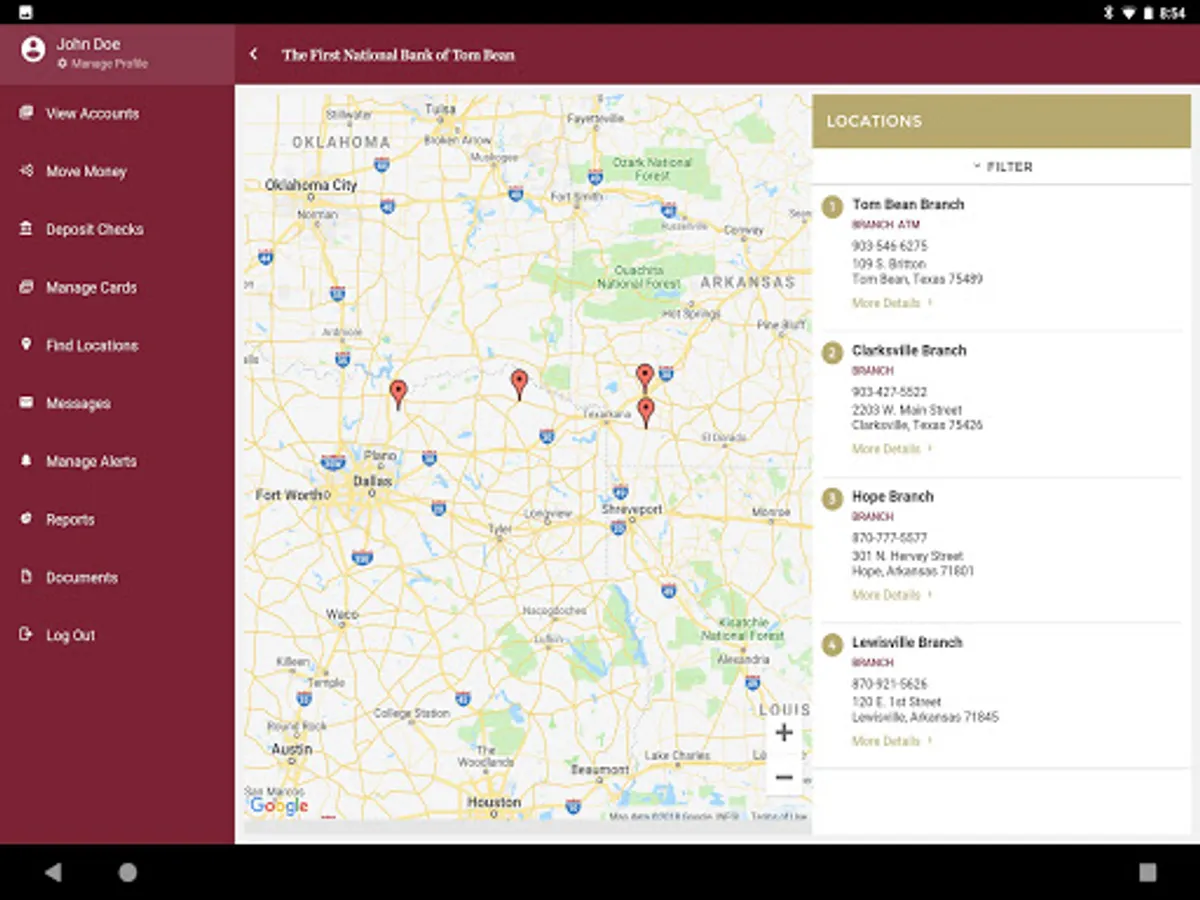
Task: Click the Move Money transfer icon
Action: (x=26, y=171)
